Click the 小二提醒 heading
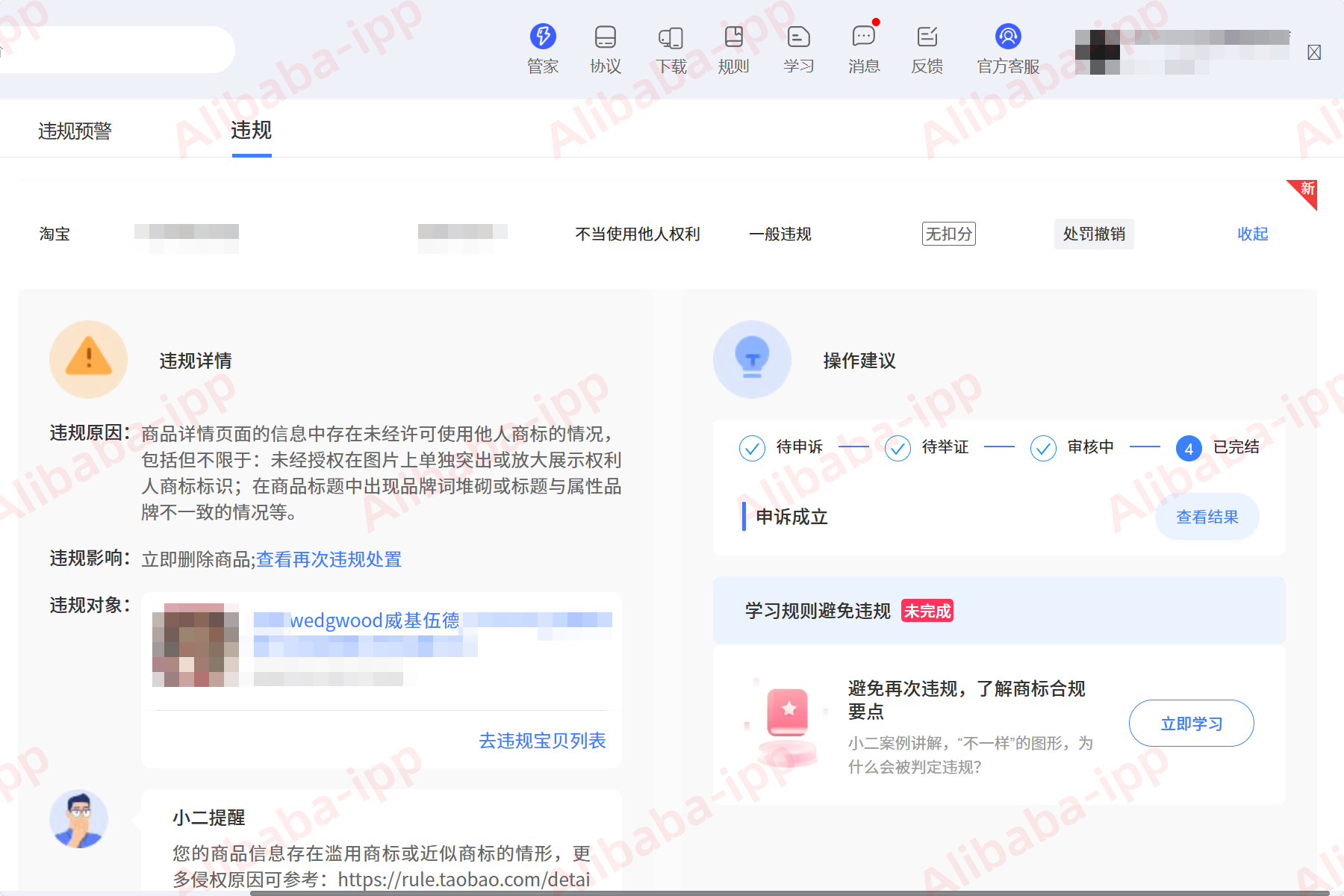 coord(209,818)
